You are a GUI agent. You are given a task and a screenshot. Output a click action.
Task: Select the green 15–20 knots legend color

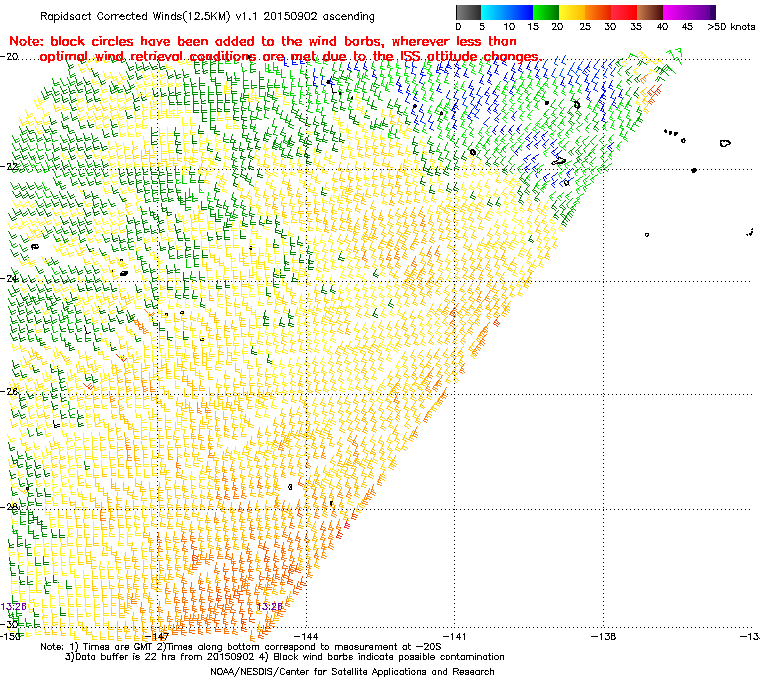[x=546, y=12]
